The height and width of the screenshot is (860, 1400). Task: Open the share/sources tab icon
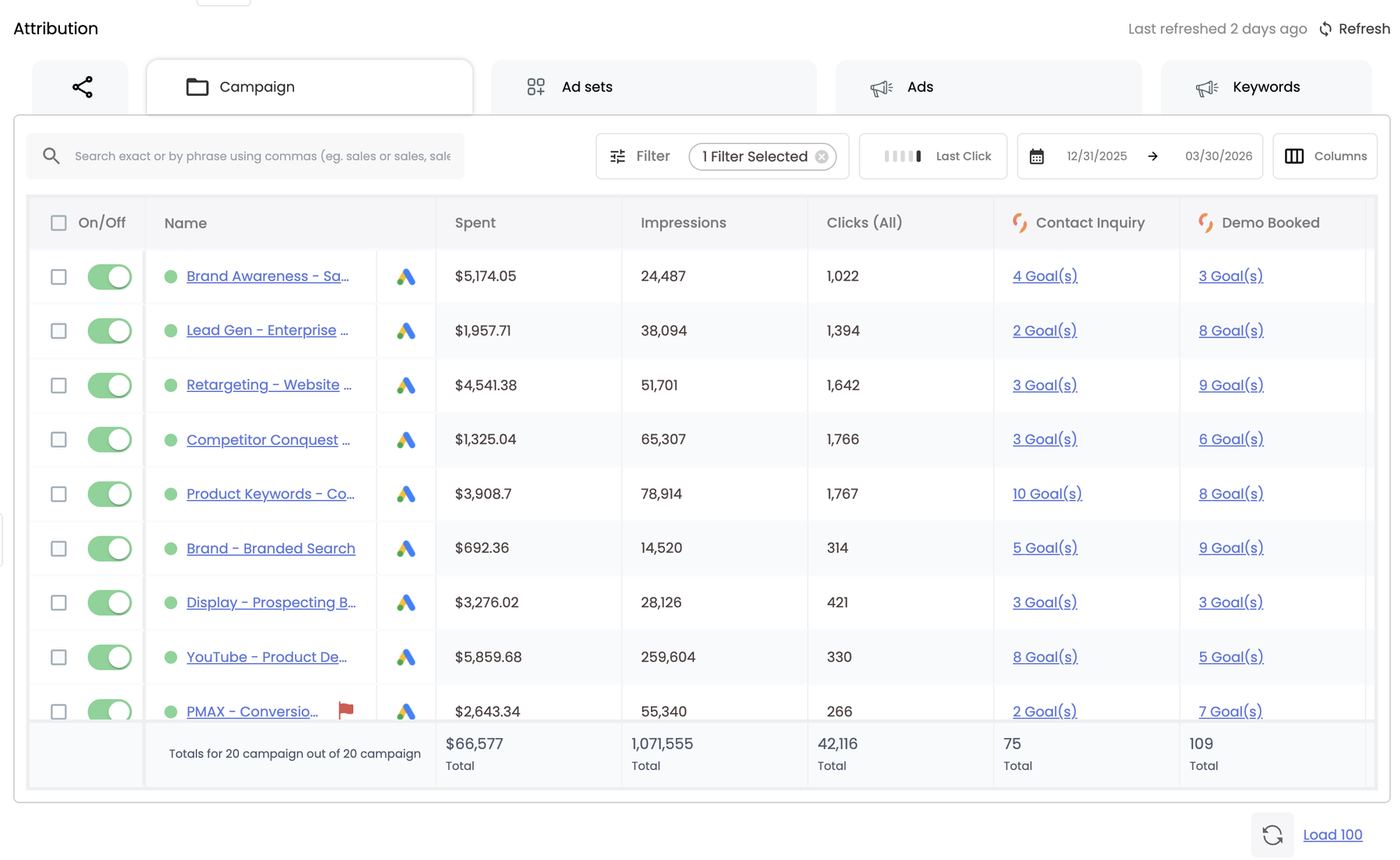tap(82, 87)
